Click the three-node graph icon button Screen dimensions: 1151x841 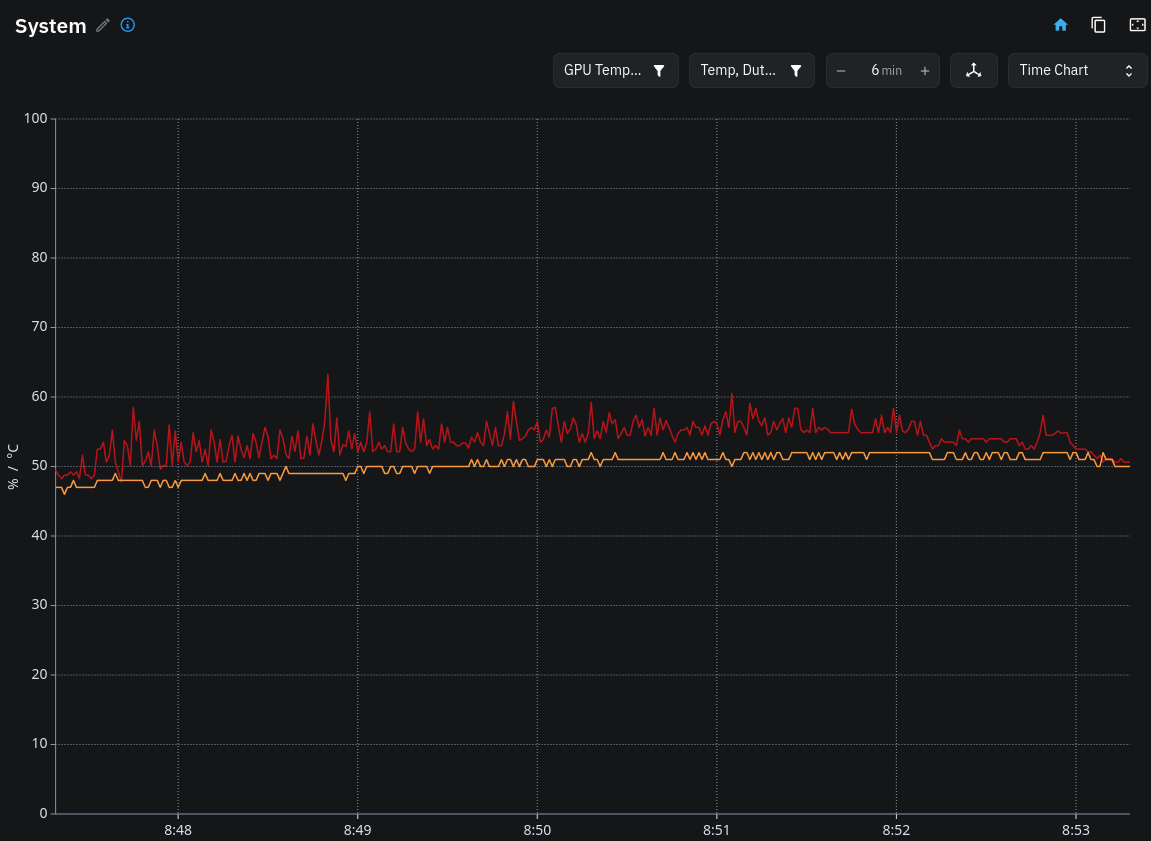pos(973,70)
